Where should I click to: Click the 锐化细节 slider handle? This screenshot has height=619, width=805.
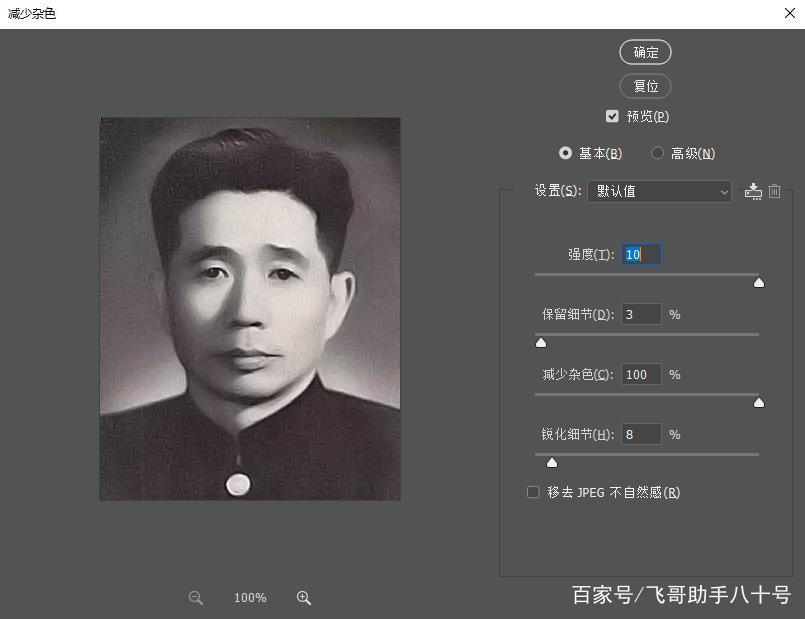tap(551, 462)
